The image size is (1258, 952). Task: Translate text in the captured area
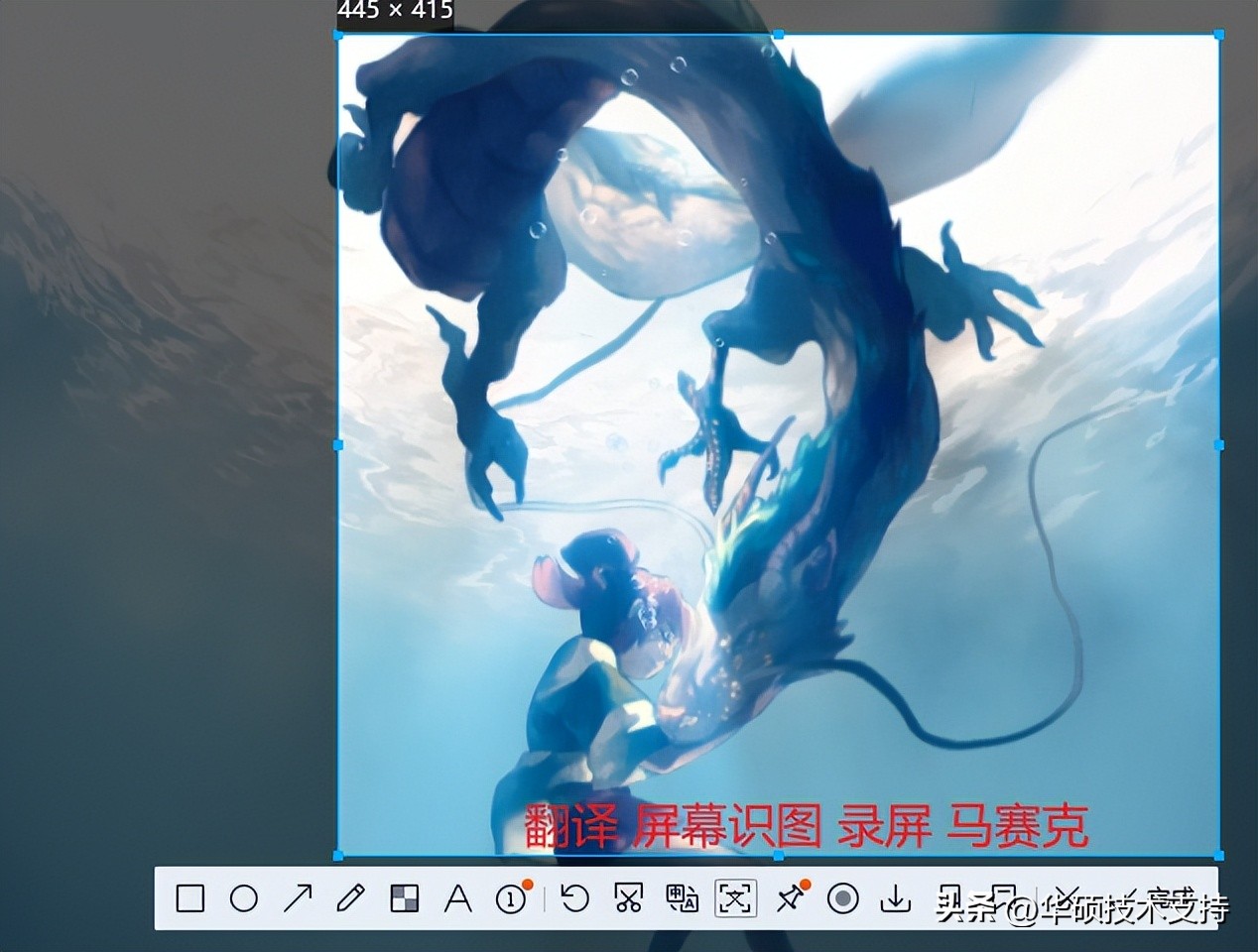coord(682,898)
